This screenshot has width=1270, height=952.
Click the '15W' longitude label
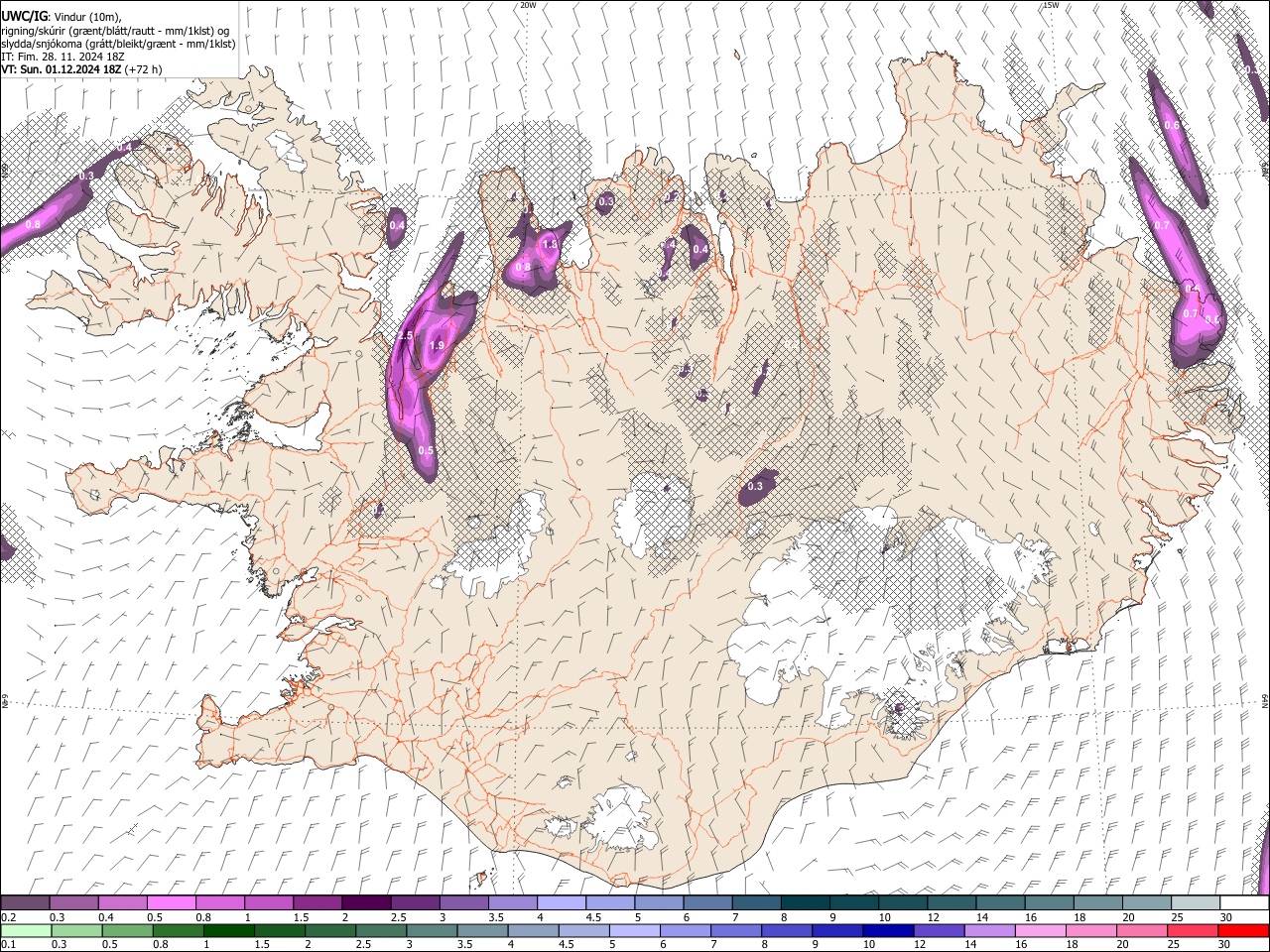[x=1051, y=5]
